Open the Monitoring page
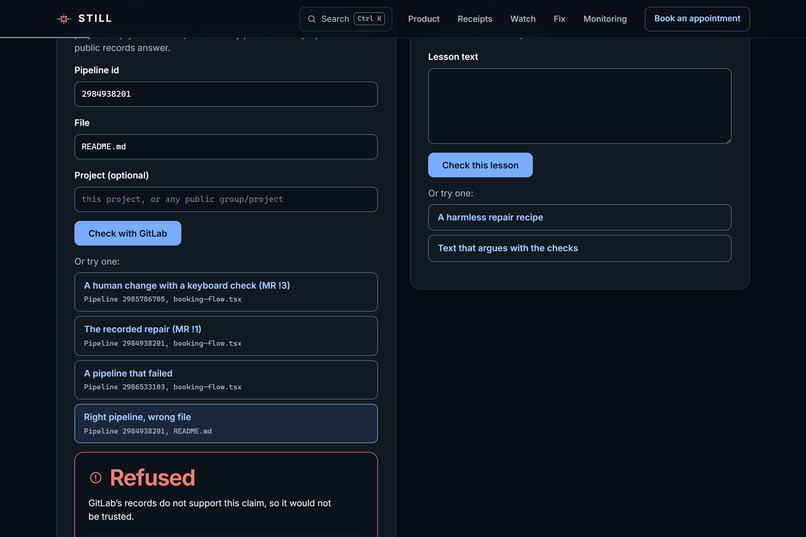 pos(604,19)
